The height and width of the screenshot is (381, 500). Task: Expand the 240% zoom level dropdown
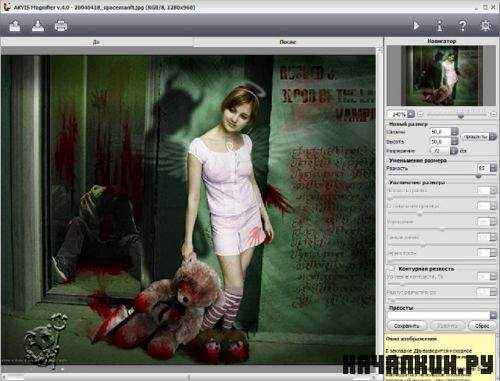[411, 114]
